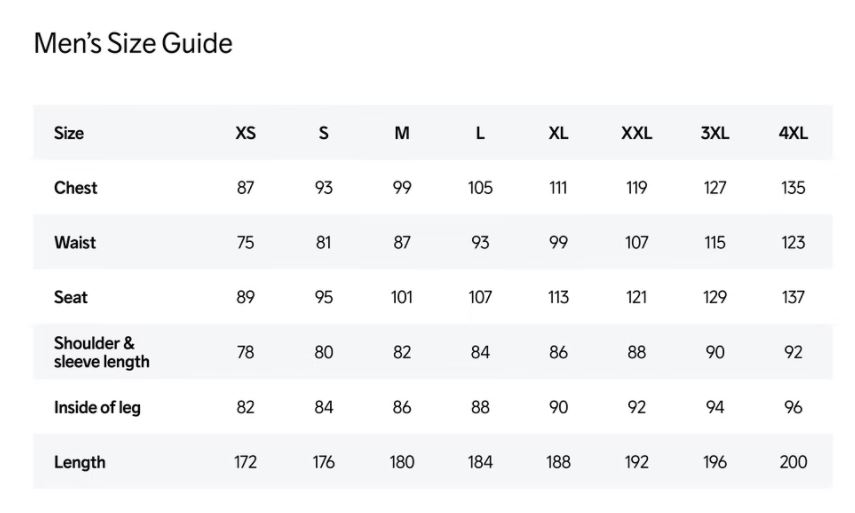Select length value 172 for XS
855x513 pixels.
pyautogui.click(x=245, y=462)
